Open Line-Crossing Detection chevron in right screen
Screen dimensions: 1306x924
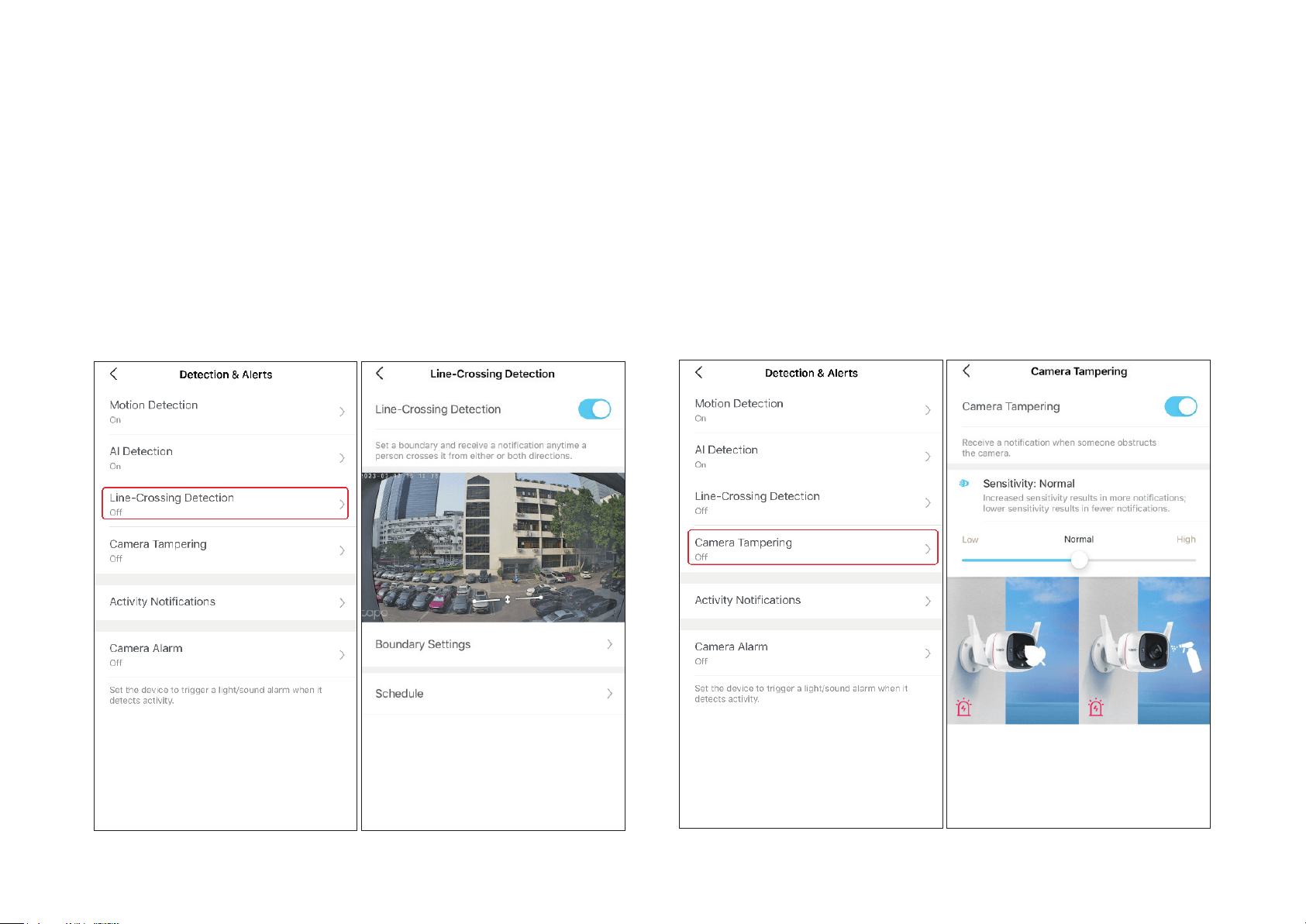(x=928, y=503)
